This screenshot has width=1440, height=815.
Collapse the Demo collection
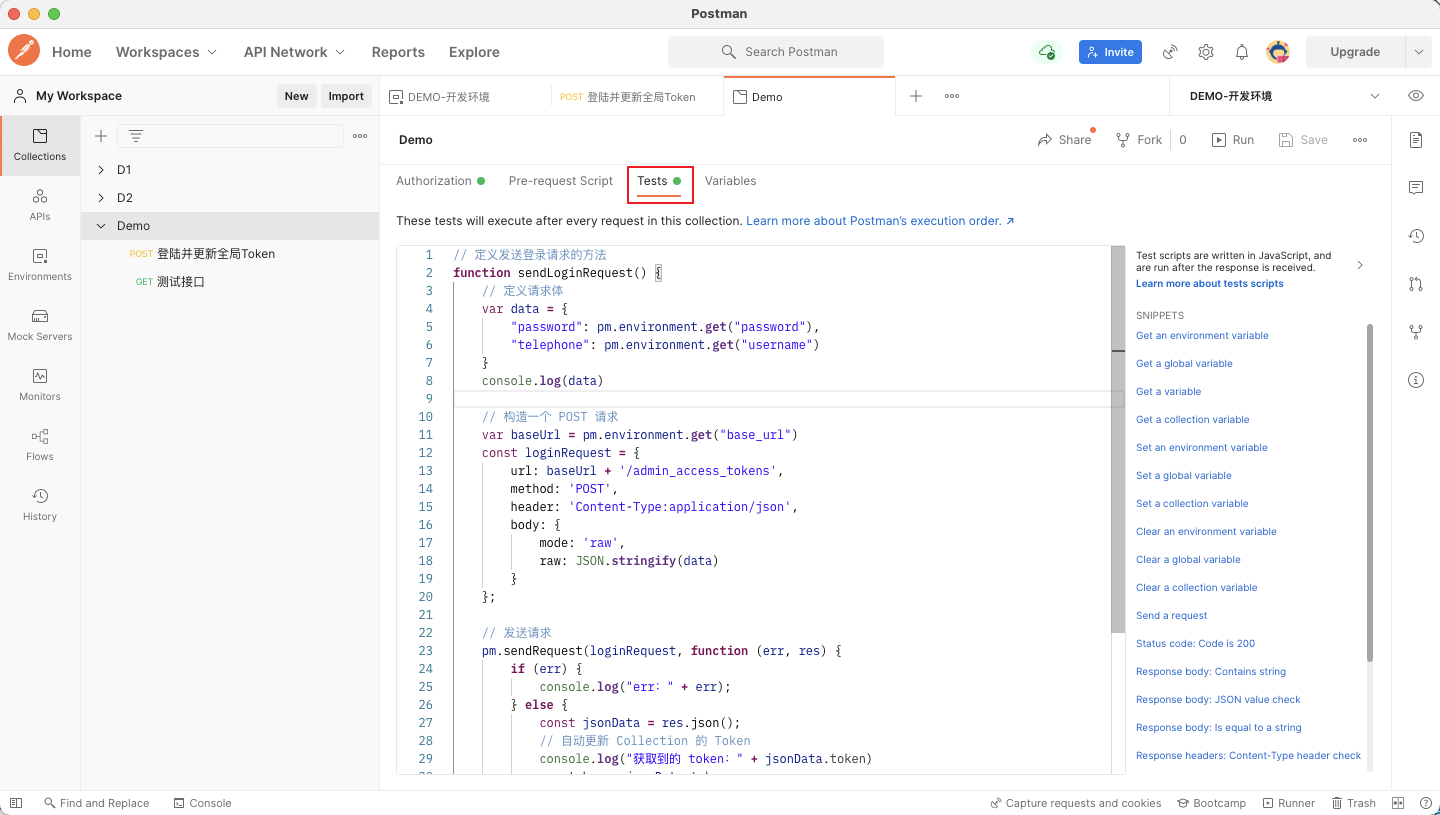click(x=101, y=226)
